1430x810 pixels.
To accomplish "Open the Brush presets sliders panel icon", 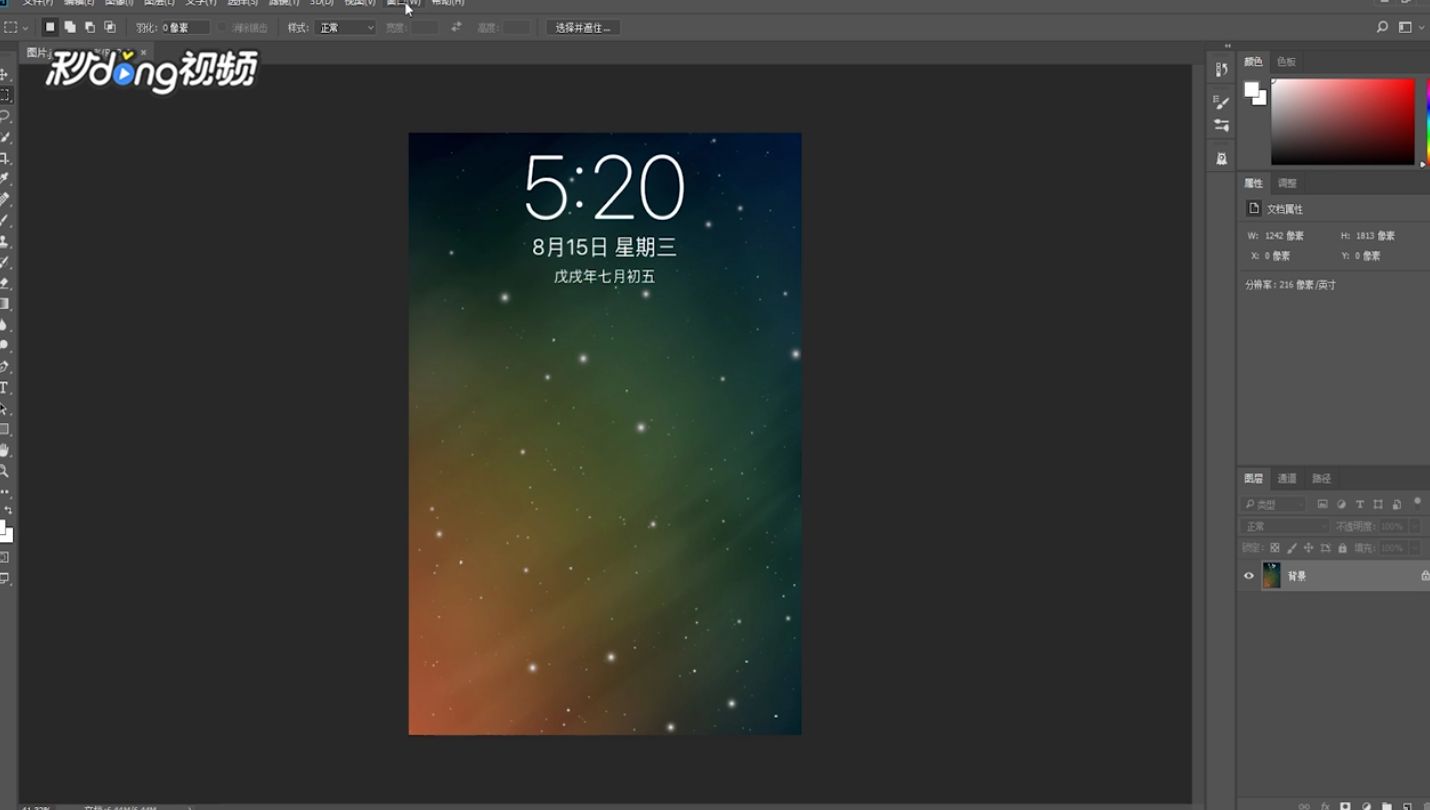I will pyautogui.click(x=1221, y=125).
